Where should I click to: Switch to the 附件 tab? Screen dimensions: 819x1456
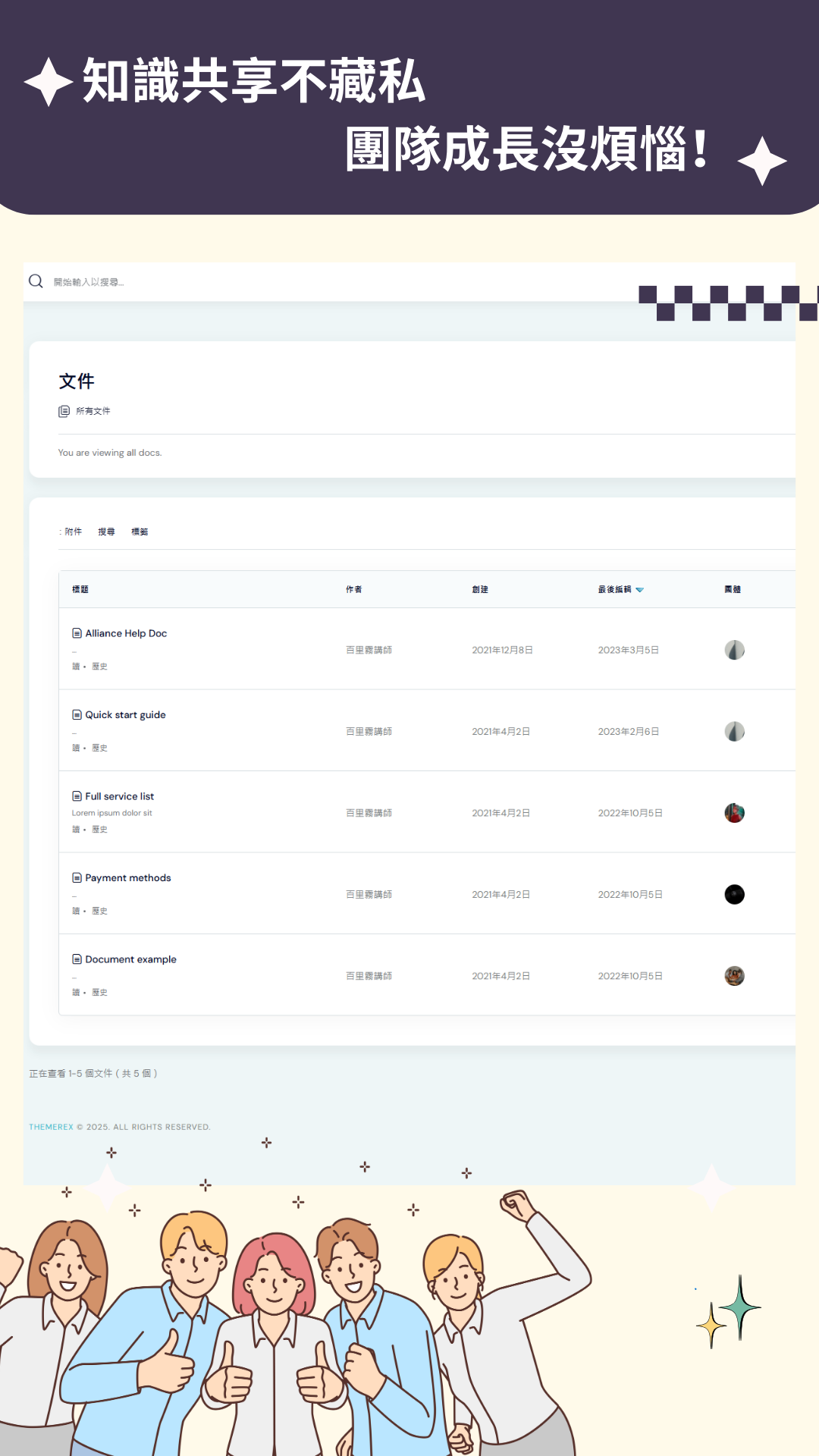(73, 532)
